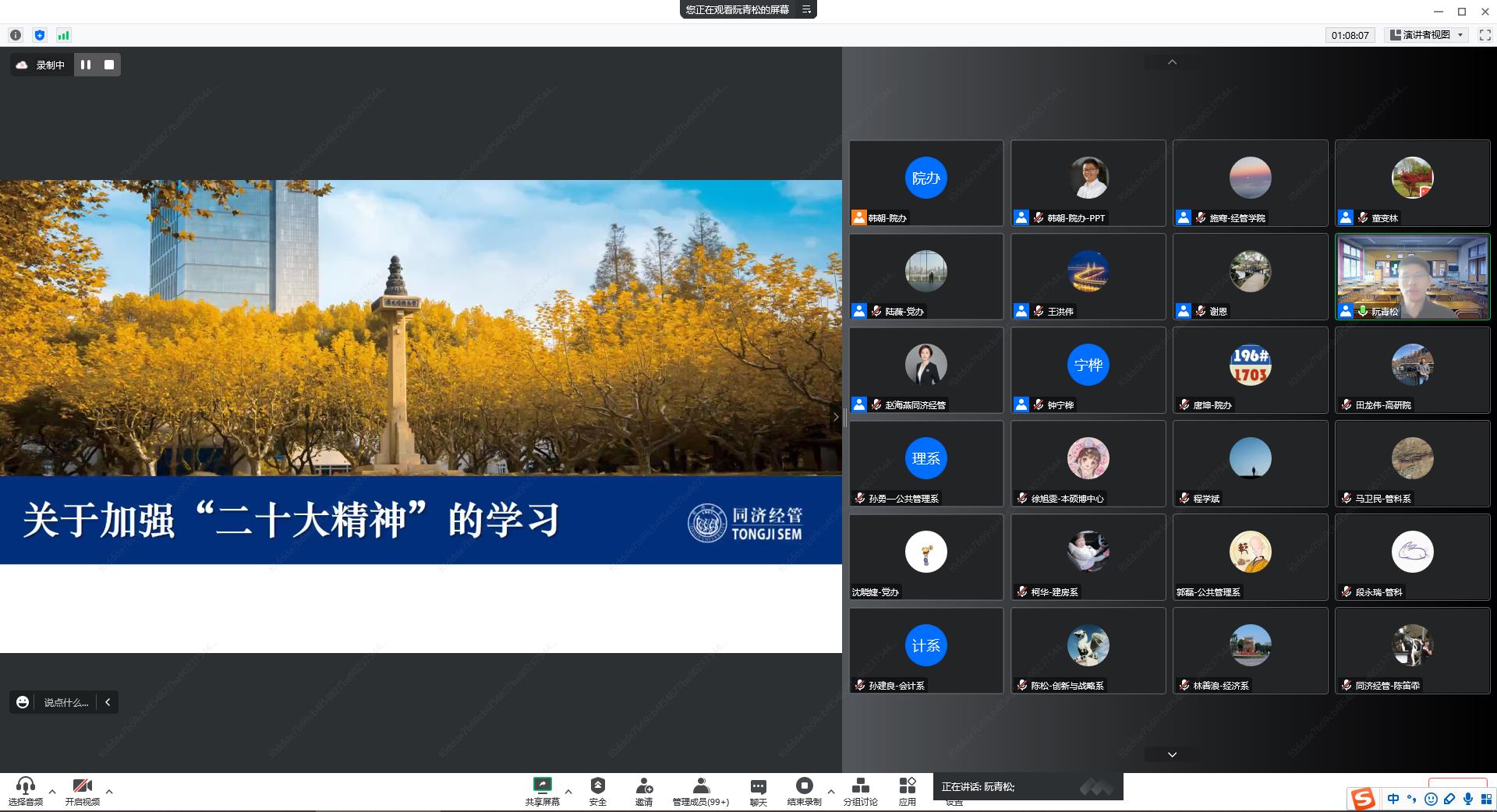Start 分组讨论 breakout rooms
This screenshot has width=1497, height=812.
click(x=860, y=791)
